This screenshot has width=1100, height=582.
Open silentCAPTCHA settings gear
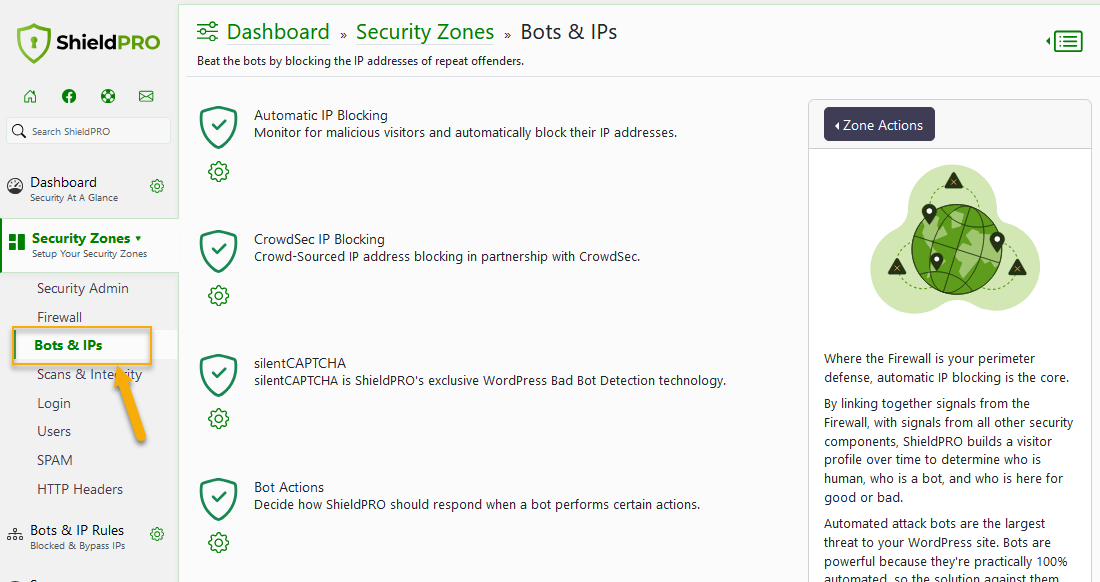[x=218, y=419]
